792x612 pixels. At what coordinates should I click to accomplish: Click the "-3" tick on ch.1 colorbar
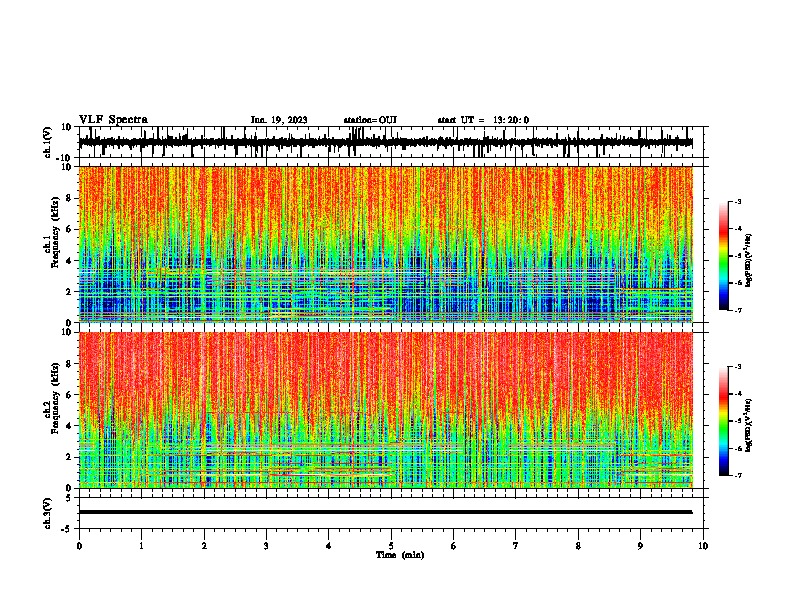(738, 201)
